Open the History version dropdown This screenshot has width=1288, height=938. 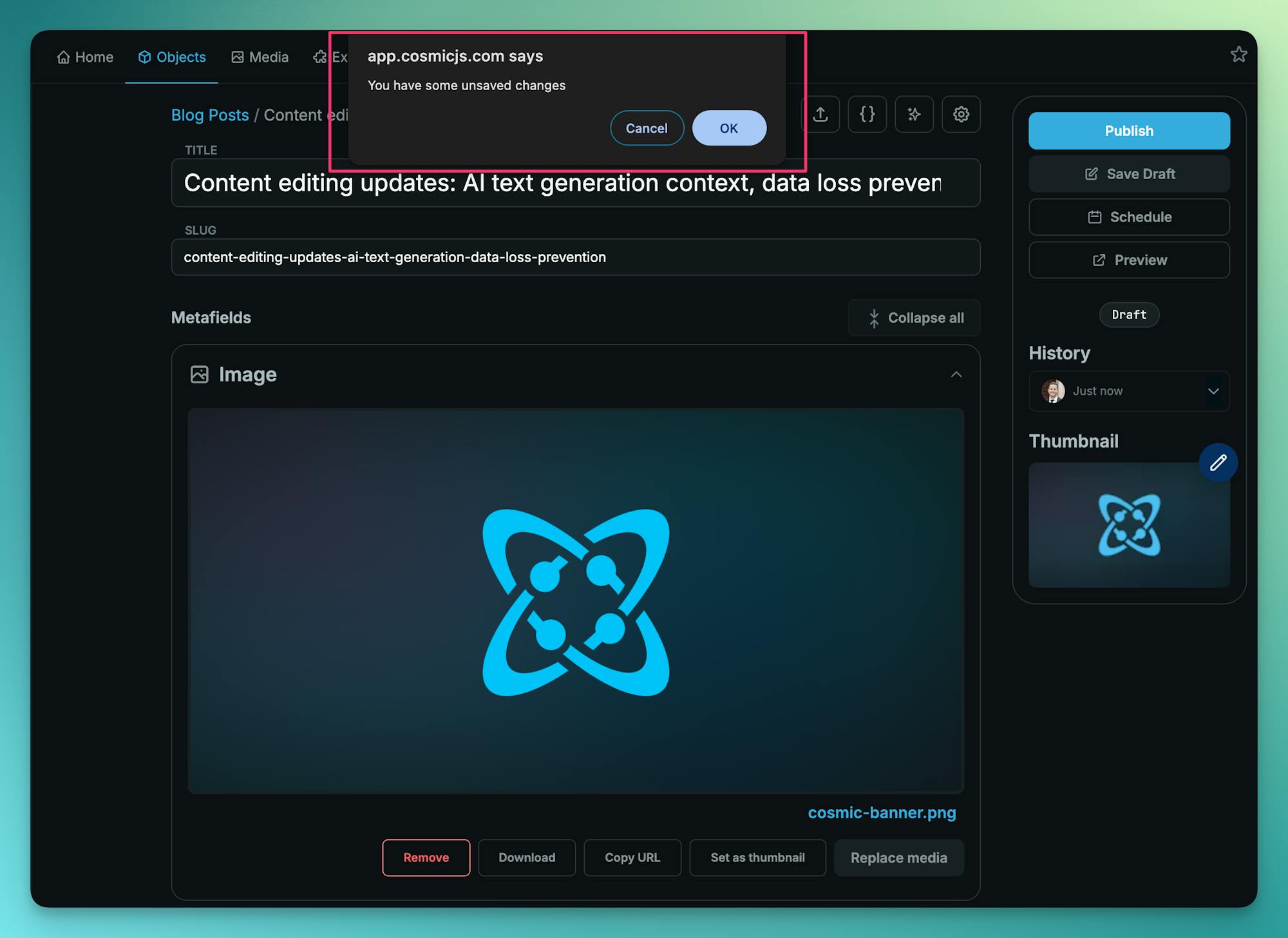[x=1129, y=391]
